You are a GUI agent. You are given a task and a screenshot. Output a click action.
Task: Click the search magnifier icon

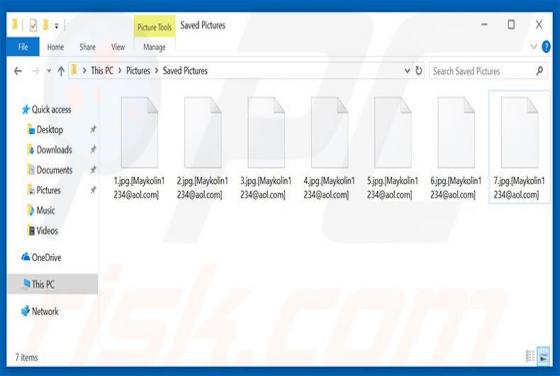540,71
